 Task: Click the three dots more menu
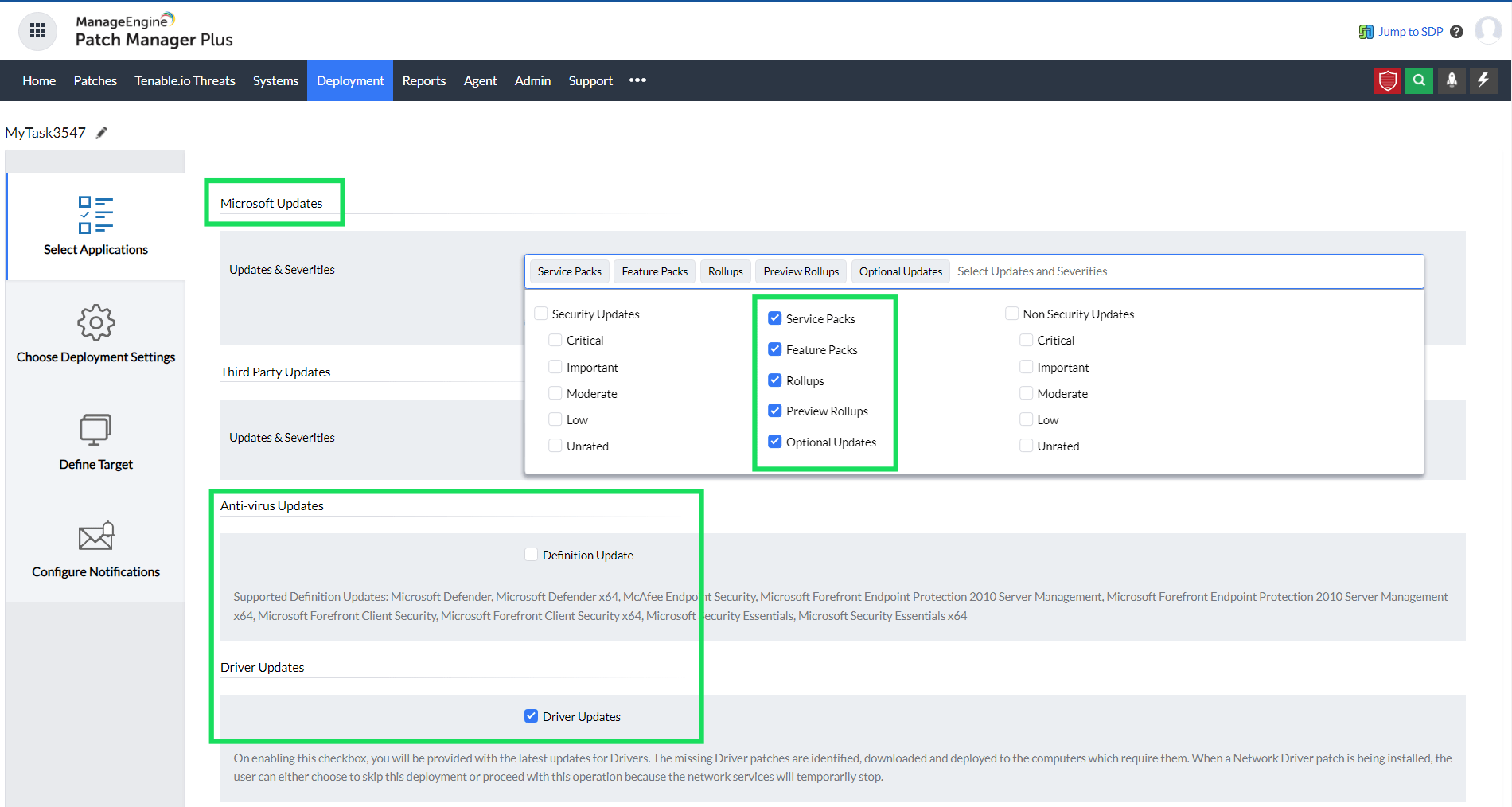pos(637,80)
